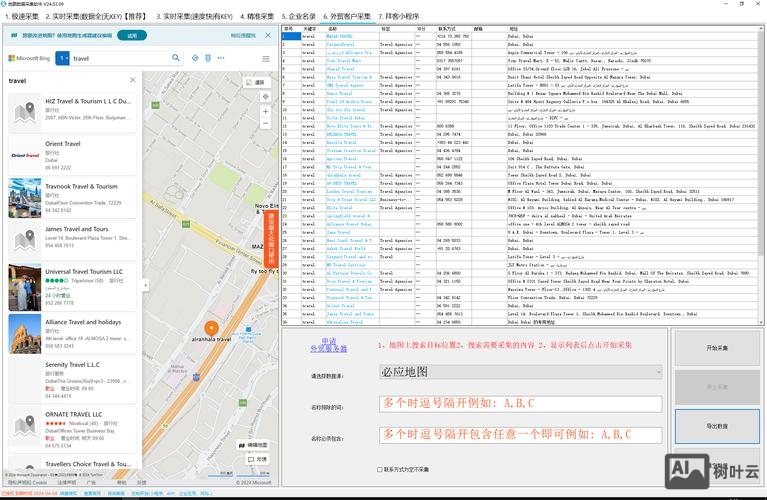Click the remind later link in banner
767x500 pixels.
[x=243, y=35]
